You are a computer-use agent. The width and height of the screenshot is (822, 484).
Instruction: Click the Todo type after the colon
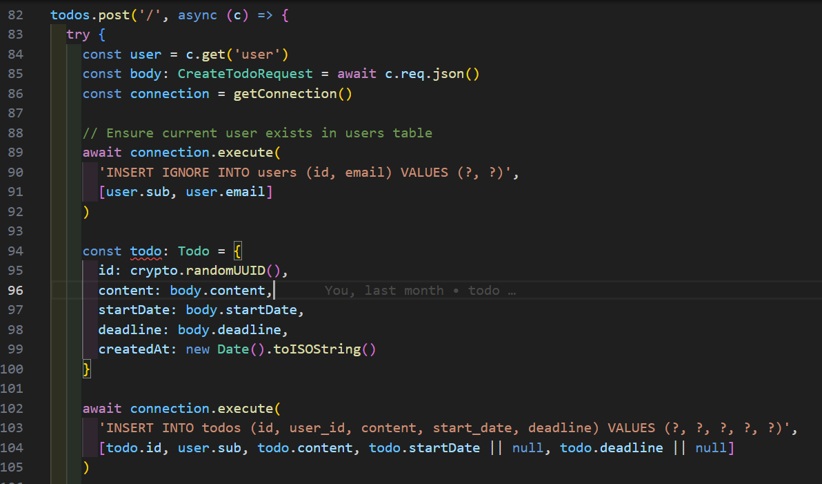[x=193, y=251]
